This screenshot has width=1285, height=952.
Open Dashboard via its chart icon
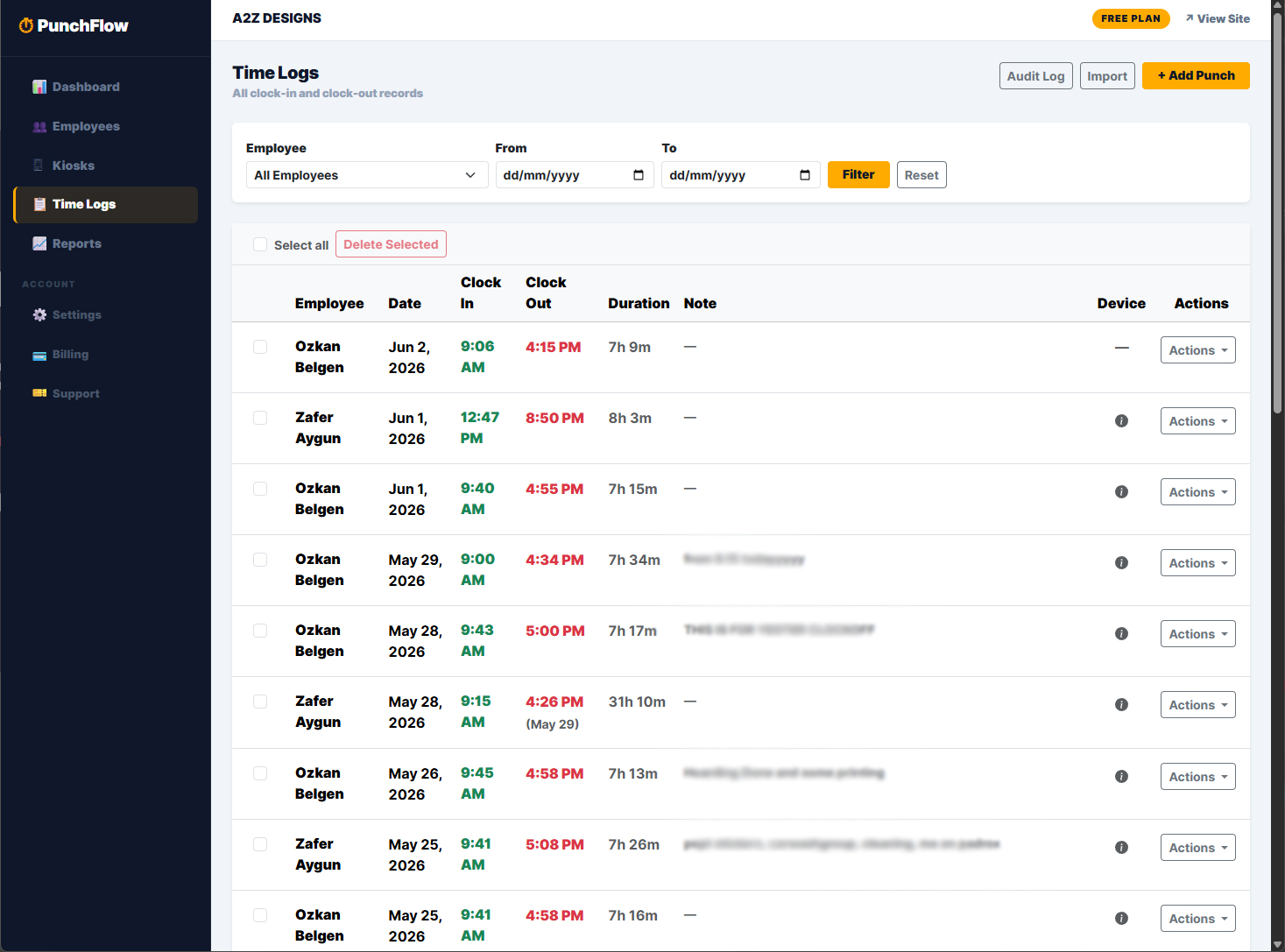click(39, 87)
